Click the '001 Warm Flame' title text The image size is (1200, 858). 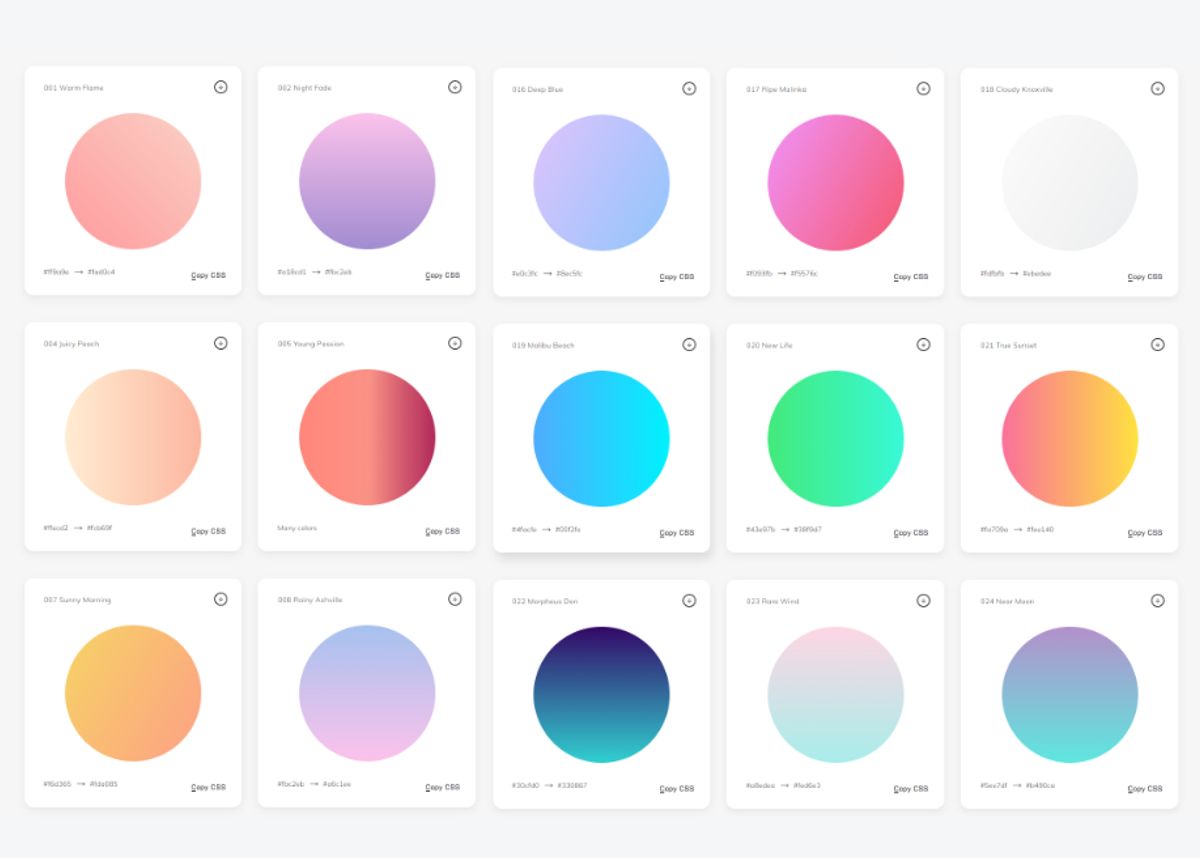click(73, 88)
